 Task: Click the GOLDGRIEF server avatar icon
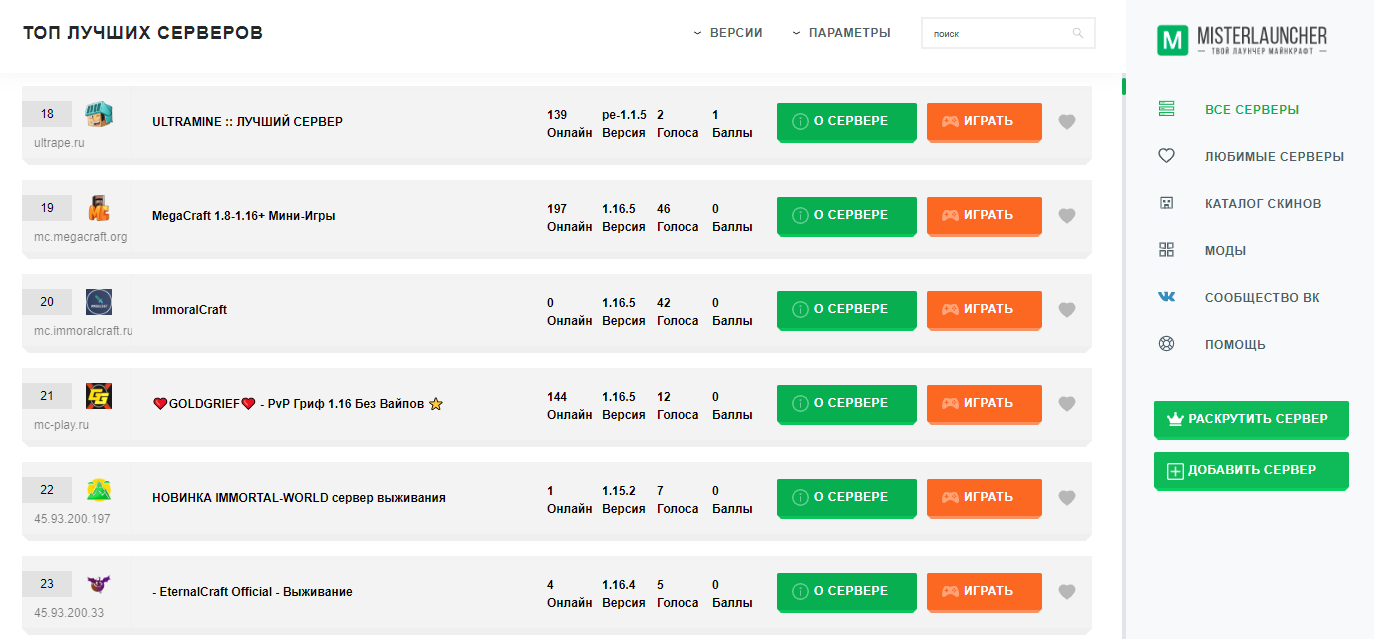click(x=99, y=396)
